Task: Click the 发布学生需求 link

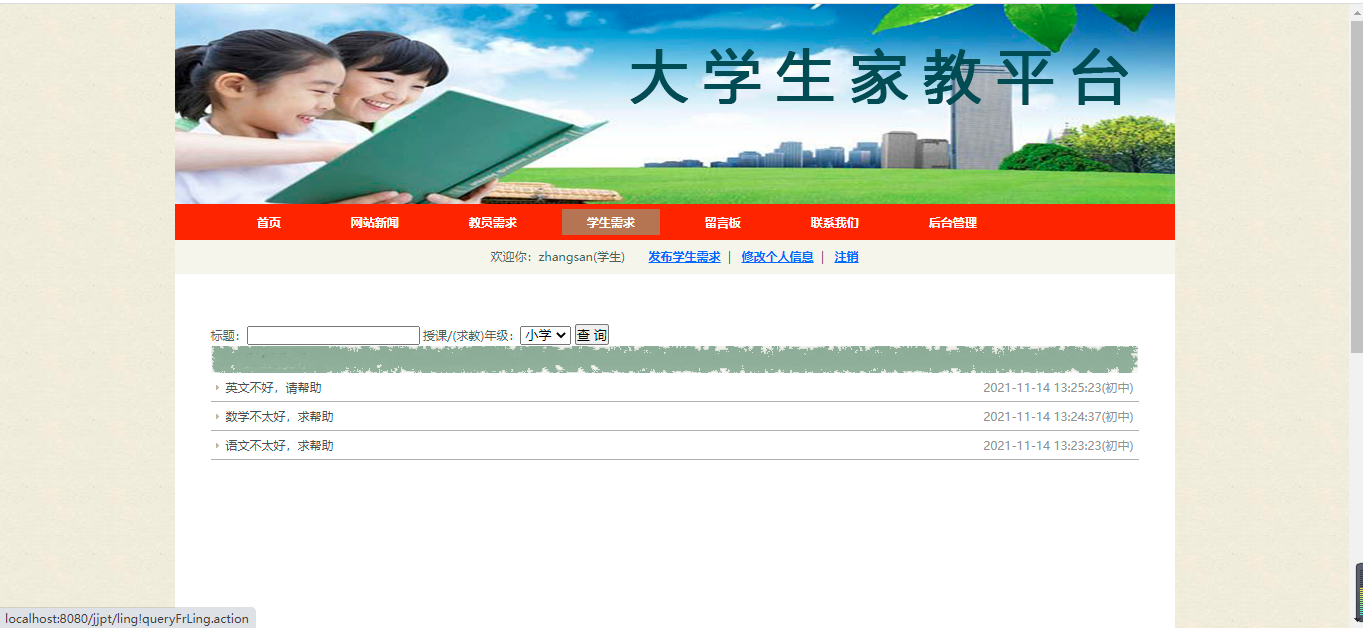Action: pyautogui.click(x=684, y=257)
